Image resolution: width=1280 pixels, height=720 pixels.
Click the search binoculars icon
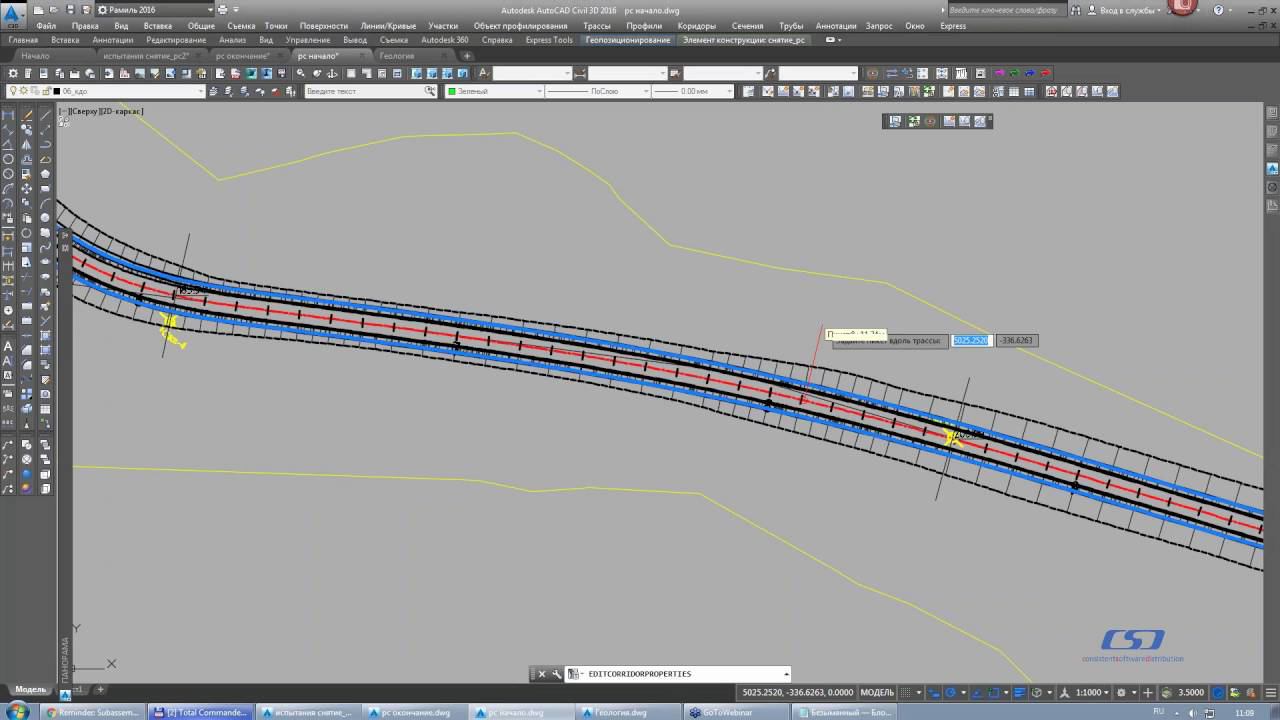click(1076, 10)
